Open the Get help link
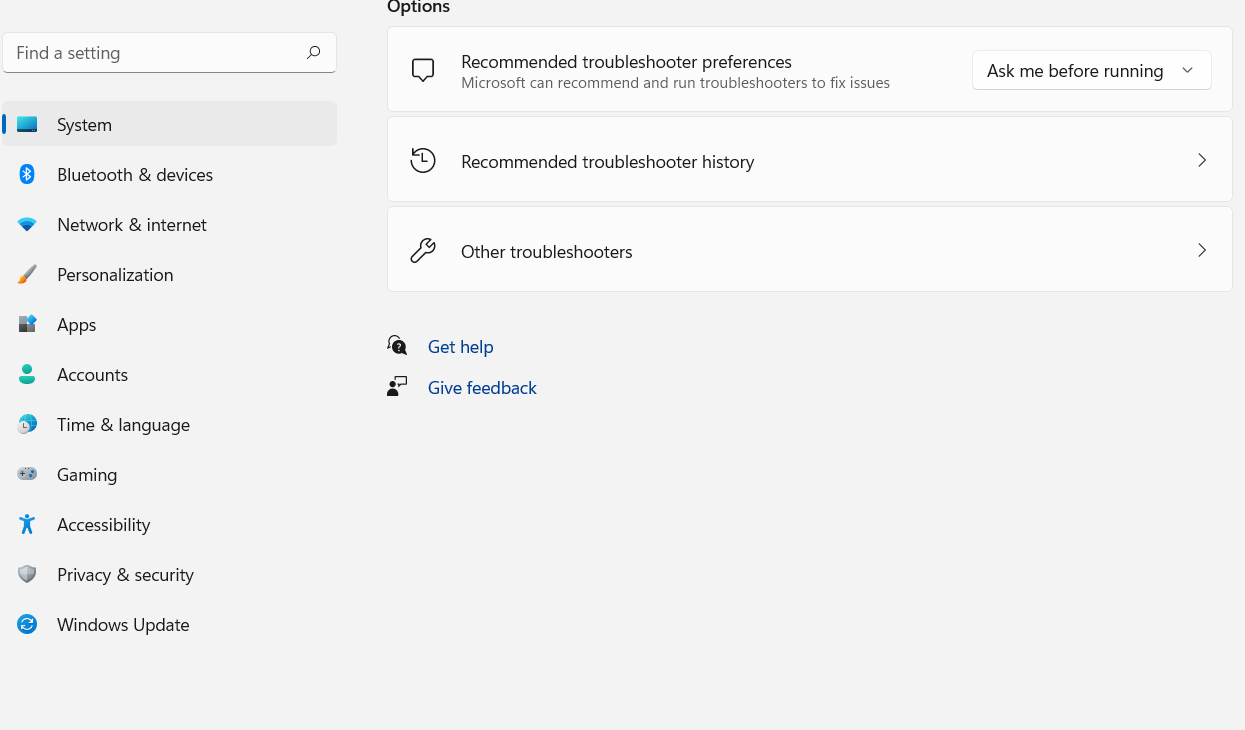 click(460, 347)
